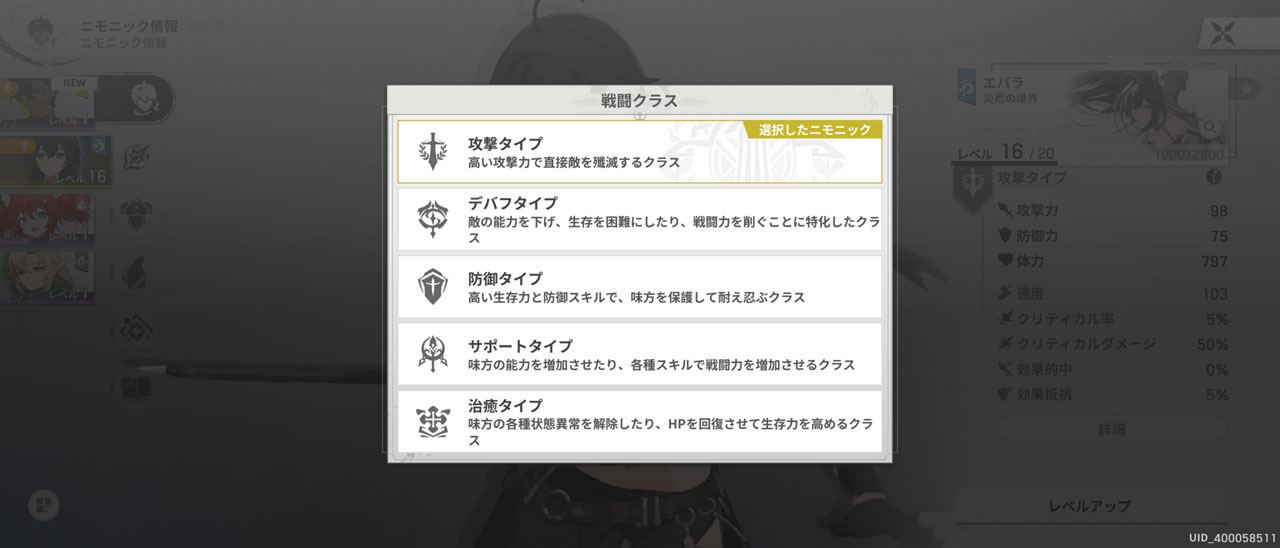Select 防御タイプ class description row
The image size is (1280, 548).
640,286
